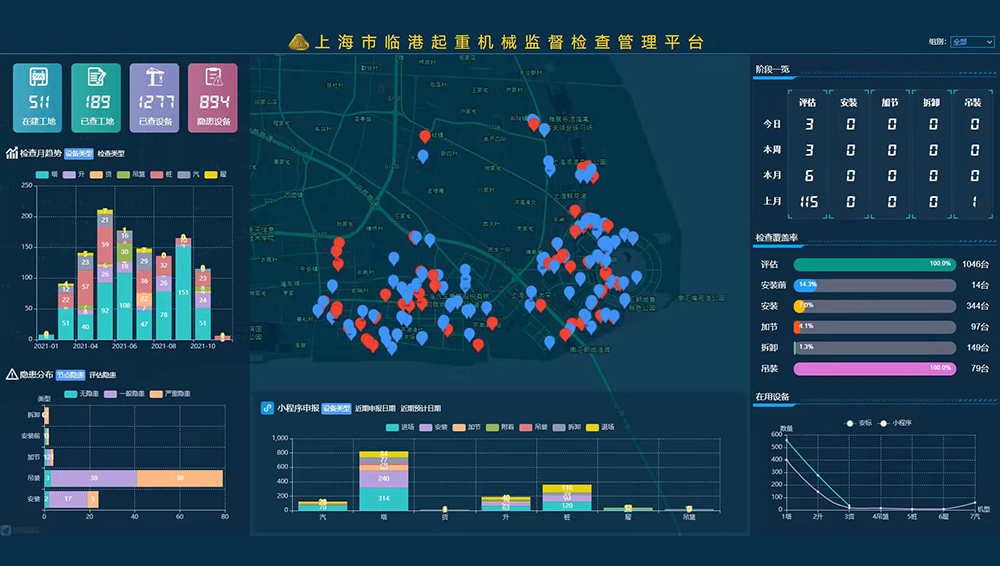
Task: Click the 设备类型 button in 检查月趋势
Action: (79, 153)
